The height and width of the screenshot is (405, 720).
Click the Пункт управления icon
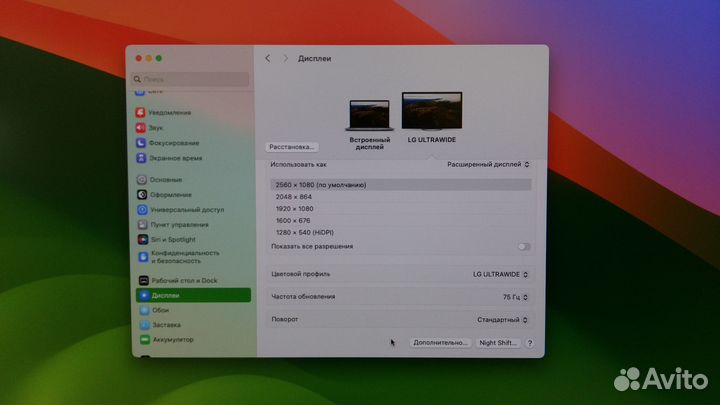(143, 225)
